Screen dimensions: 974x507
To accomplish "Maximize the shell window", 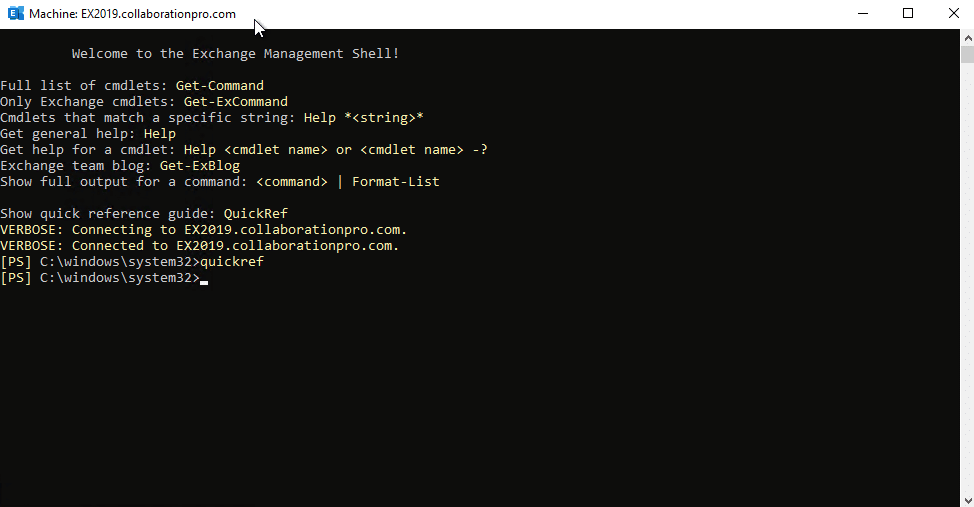I will point(908,13).
